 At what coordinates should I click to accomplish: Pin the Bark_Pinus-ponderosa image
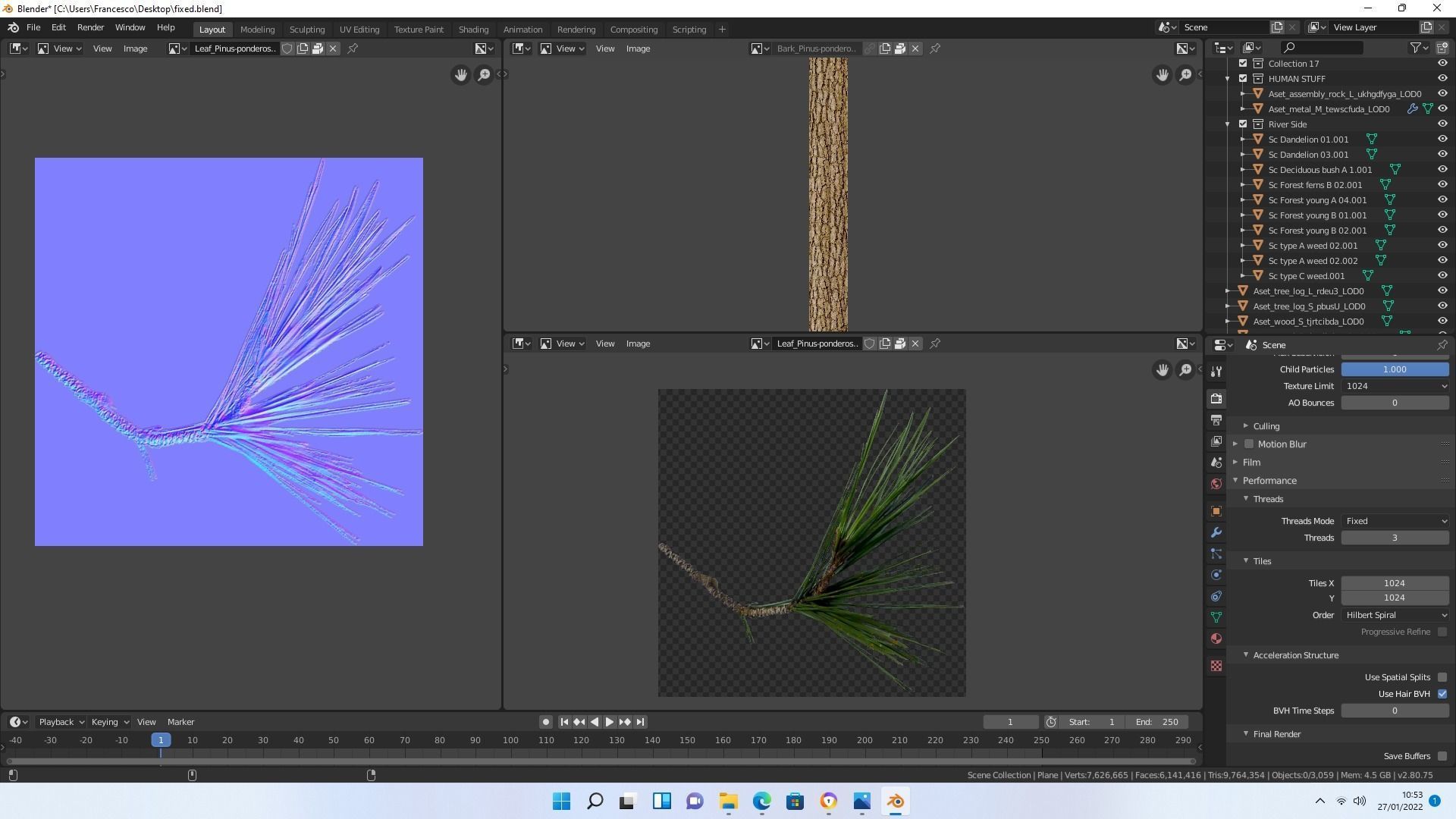pyautogui.click(x=935, y=49)
